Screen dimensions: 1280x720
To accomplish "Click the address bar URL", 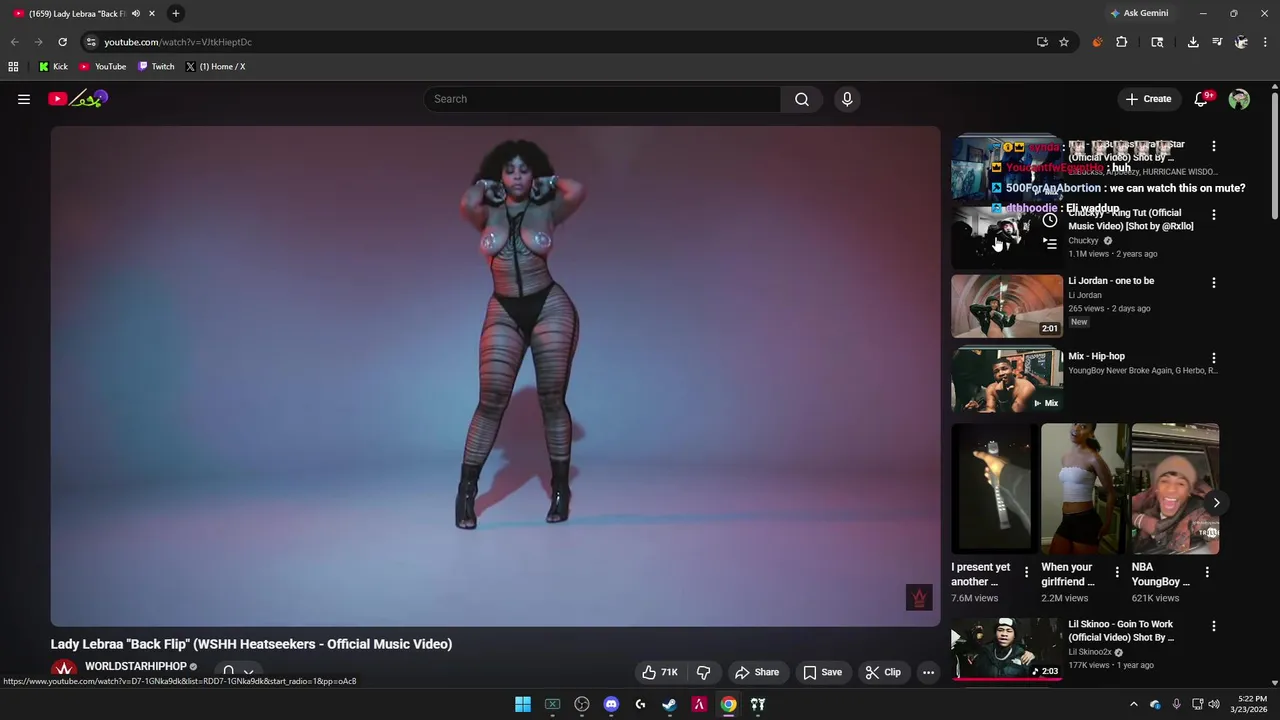I will click(178, 42).
